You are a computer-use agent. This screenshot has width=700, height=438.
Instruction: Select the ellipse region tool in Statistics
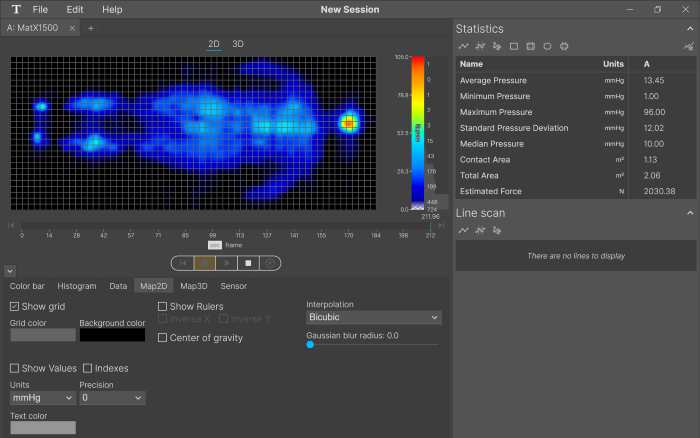(547, 46)
